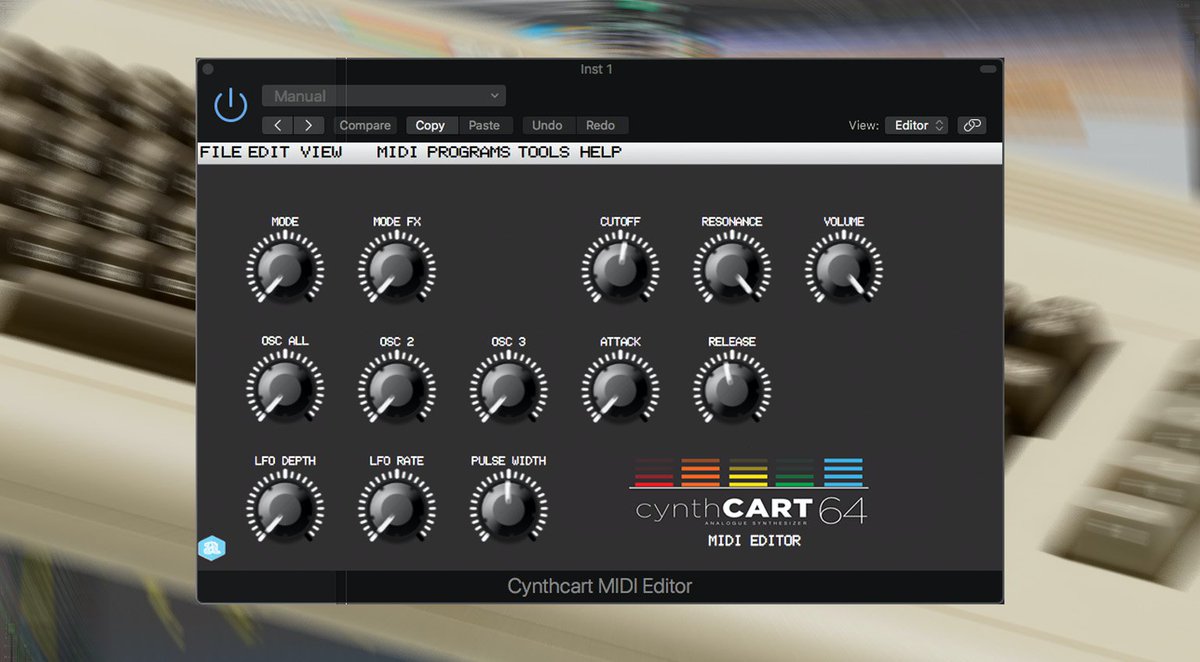The height and width of the screenshot is (662, 1200).
Task: Click the CUTOFF knob
Action: 620,268
